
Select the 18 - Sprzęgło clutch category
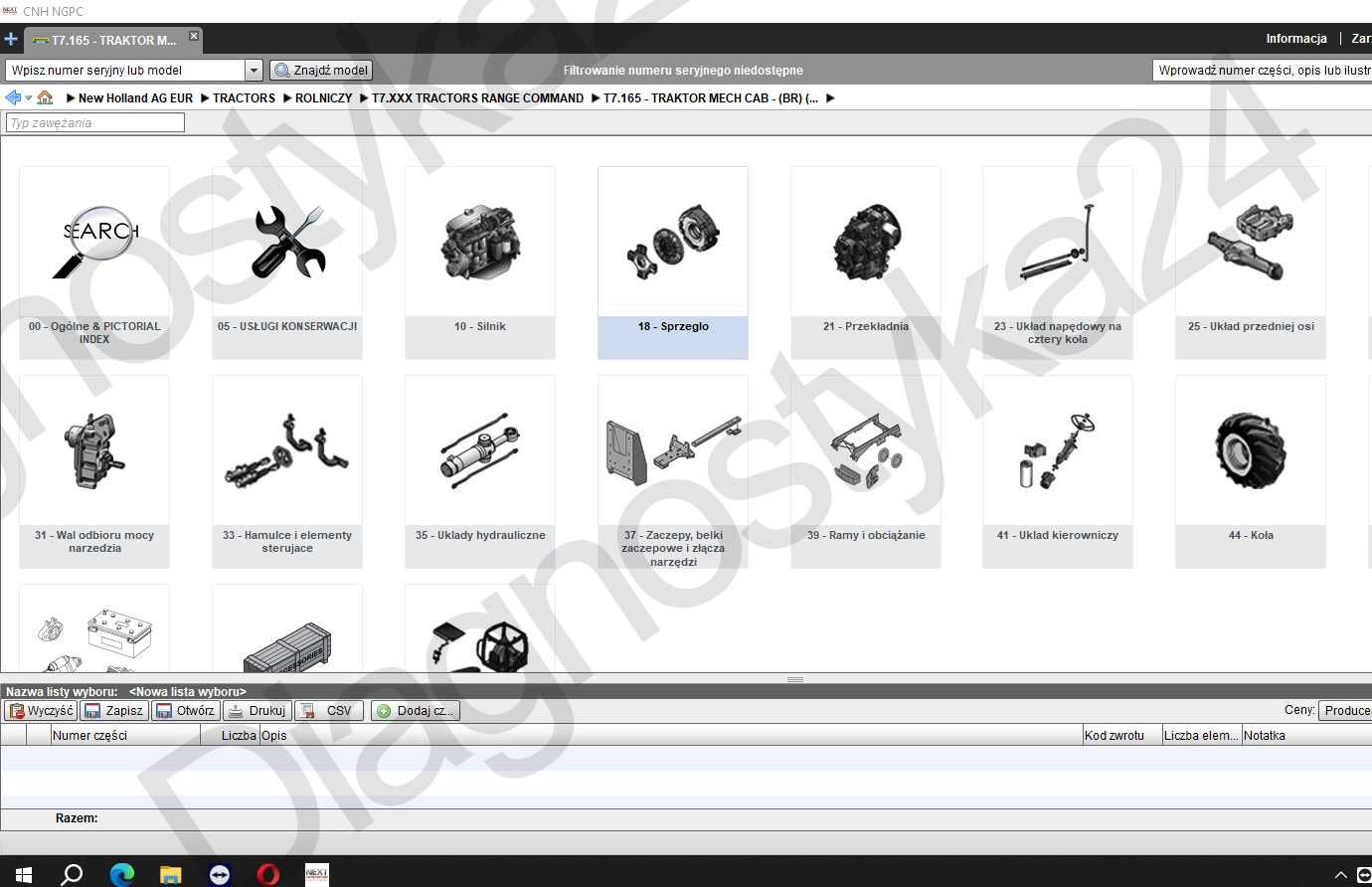tap(673, 263)
